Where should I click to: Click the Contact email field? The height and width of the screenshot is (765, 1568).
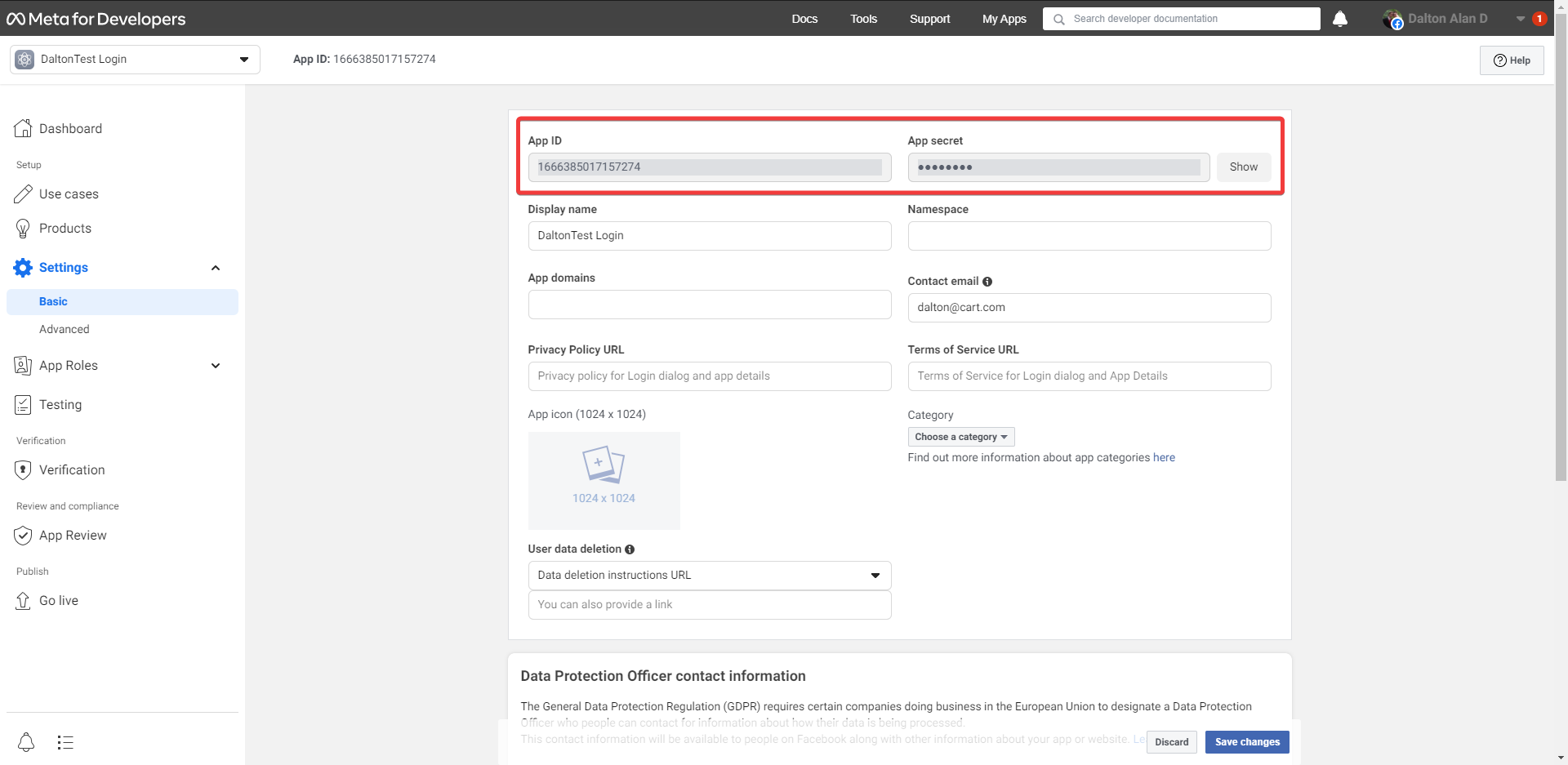click(1089, 308)
